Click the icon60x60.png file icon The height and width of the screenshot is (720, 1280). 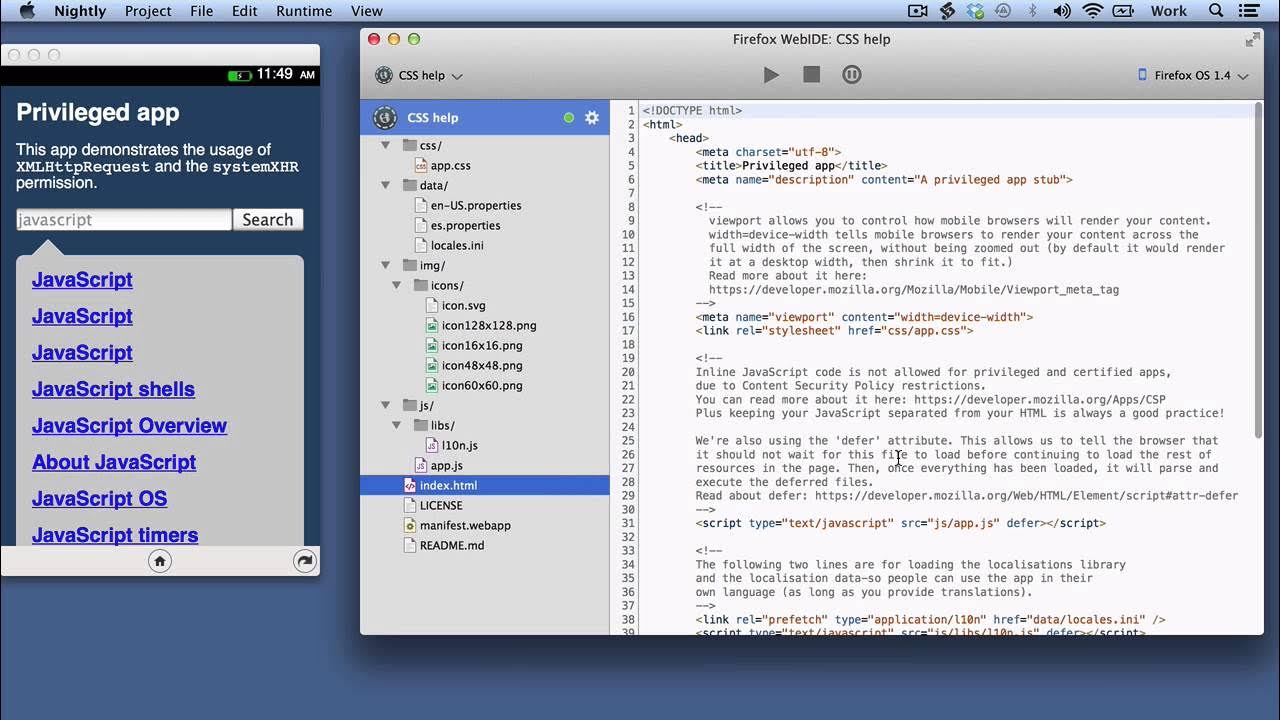[432, 386]
